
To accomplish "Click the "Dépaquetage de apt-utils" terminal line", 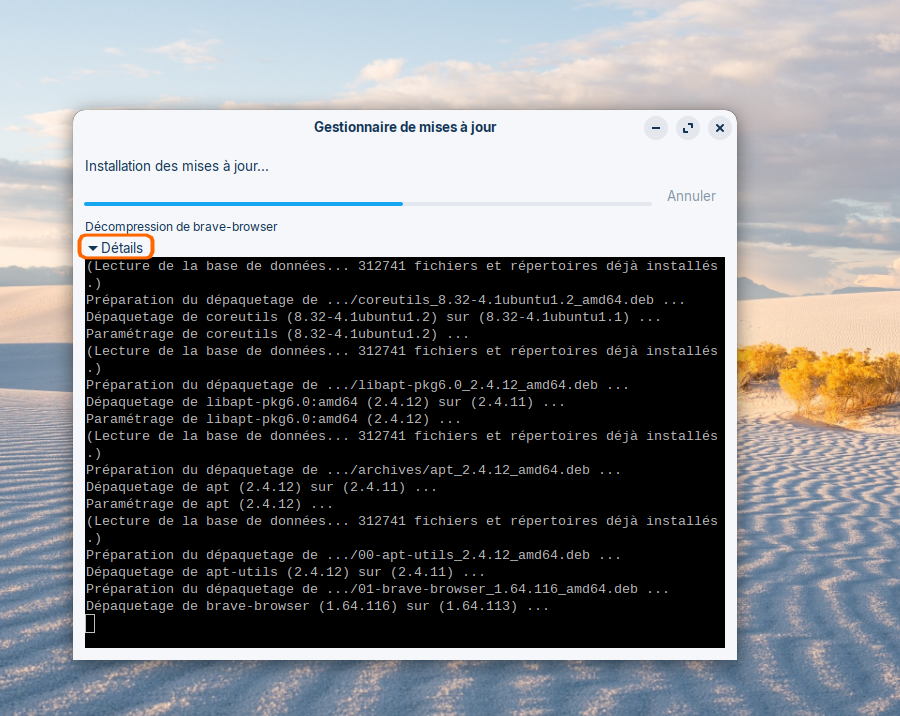I will 285,573.
